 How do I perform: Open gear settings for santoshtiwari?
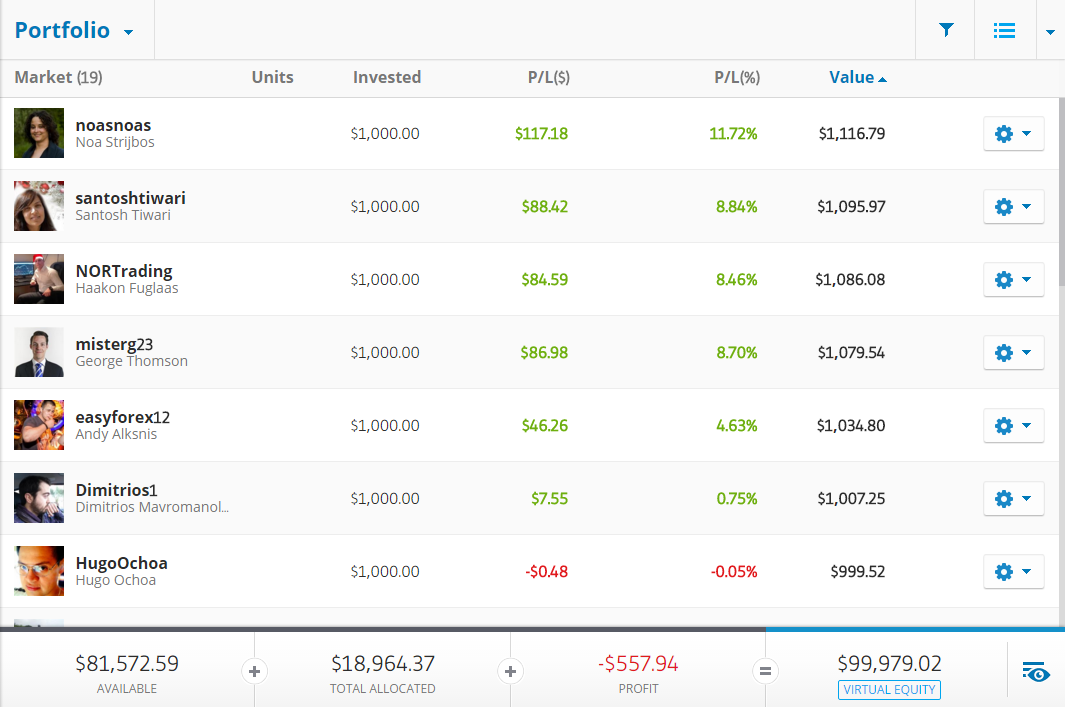(1013, 207)
